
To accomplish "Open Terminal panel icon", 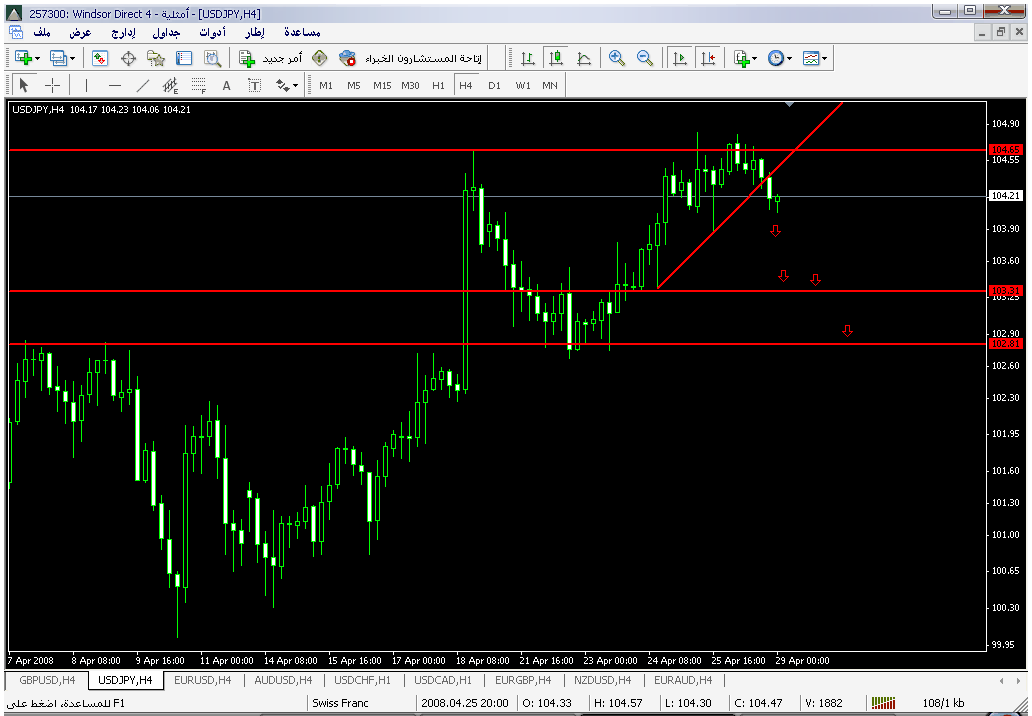I will [x=184, y=59].
